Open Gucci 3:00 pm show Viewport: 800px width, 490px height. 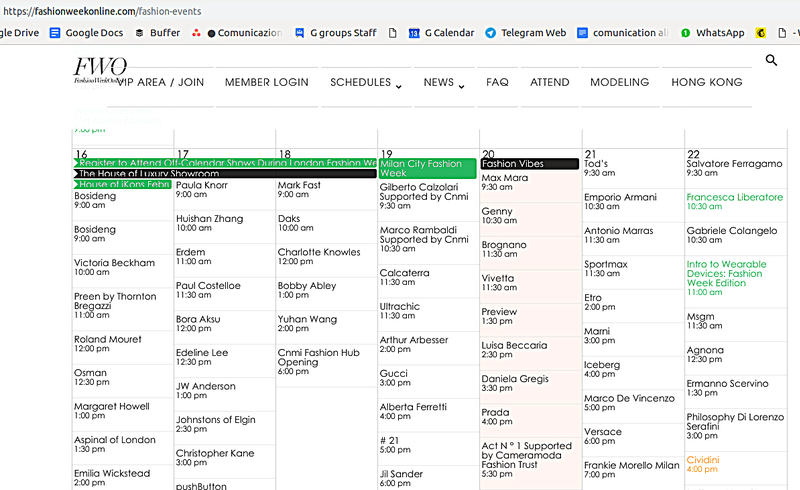pyautogui.click(x=394, y=378)
